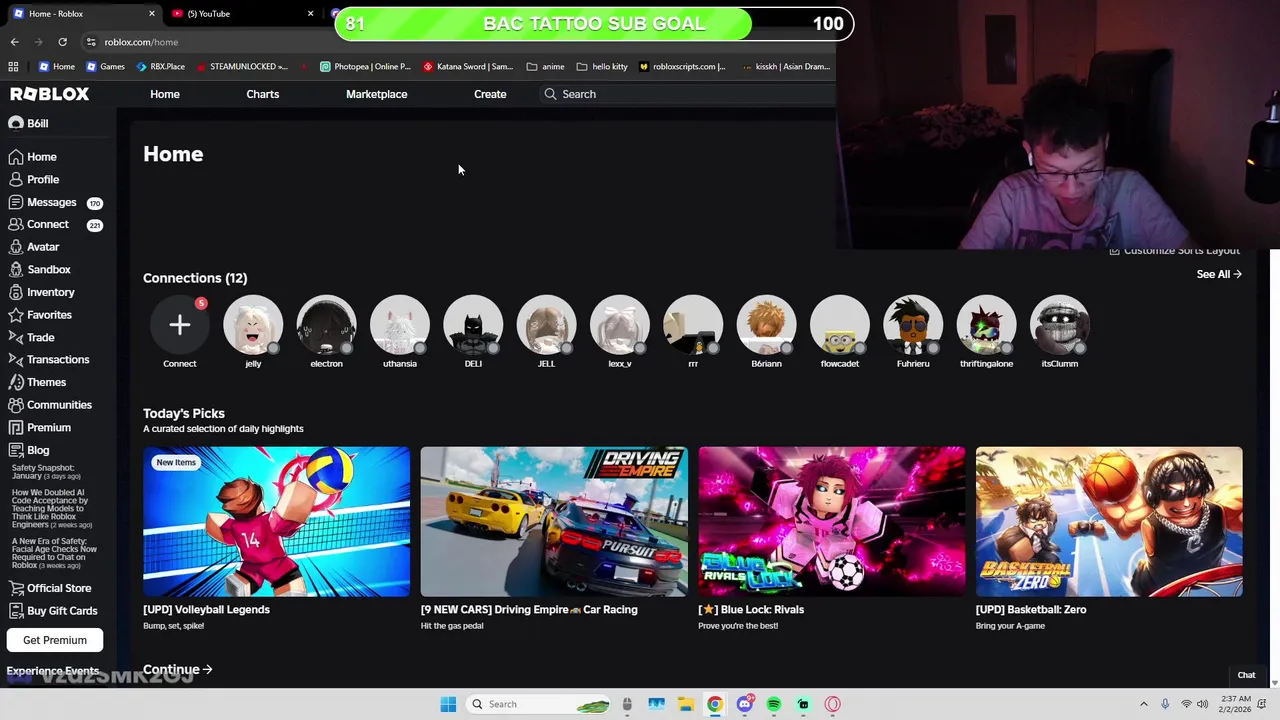Open the B6ill user profile in sidebar
The height and width of the screenshot is (720, 1280).
[29, 123]
